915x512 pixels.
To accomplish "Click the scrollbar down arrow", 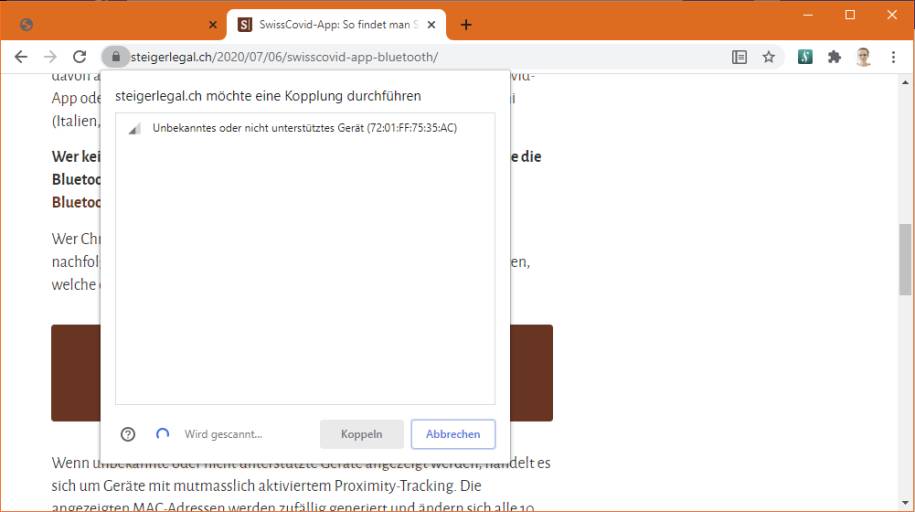I will [905, 503].
